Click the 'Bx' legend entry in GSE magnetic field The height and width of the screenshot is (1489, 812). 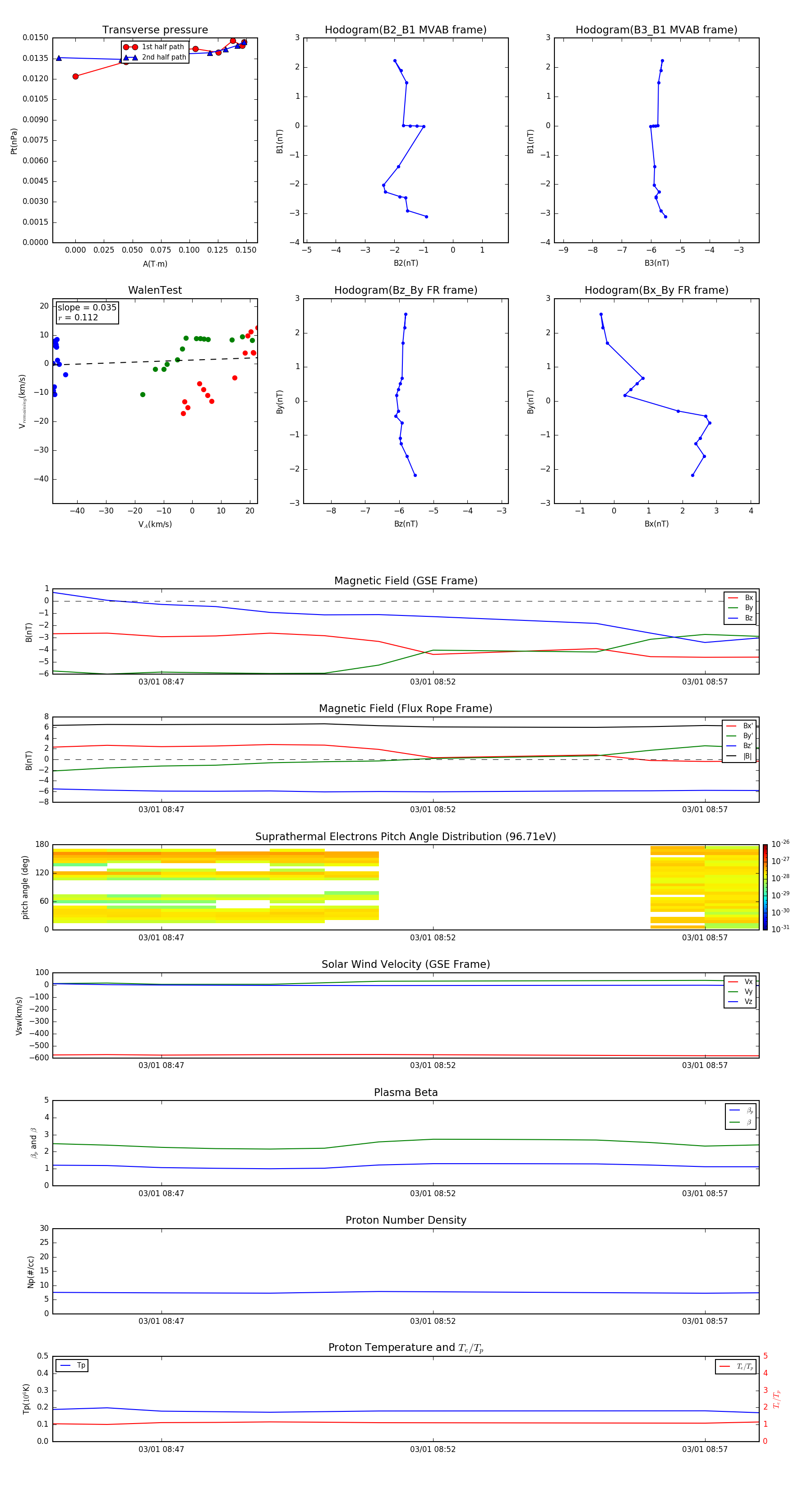[x=740, y=598]
